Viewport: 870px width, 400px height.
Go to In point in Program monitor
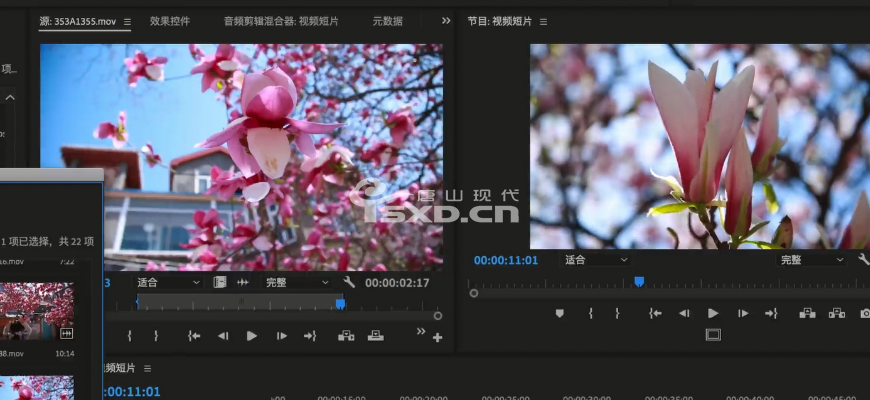pos(655,313)
